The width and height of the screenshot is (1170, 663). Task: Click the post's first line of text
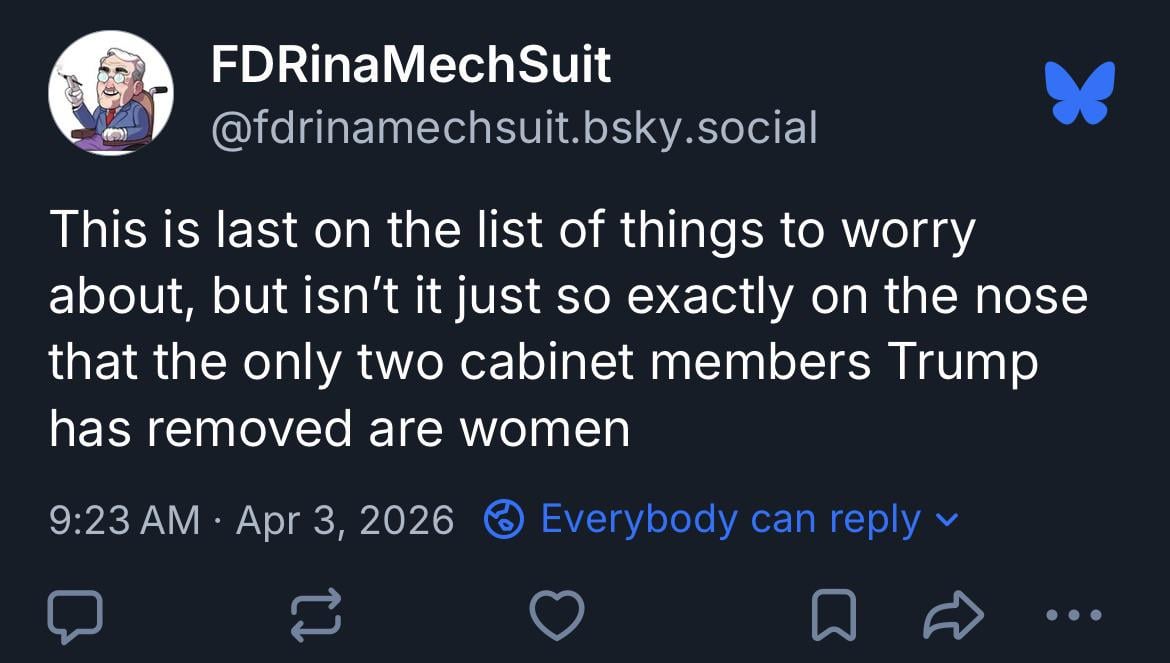click(x=511, y=232)
